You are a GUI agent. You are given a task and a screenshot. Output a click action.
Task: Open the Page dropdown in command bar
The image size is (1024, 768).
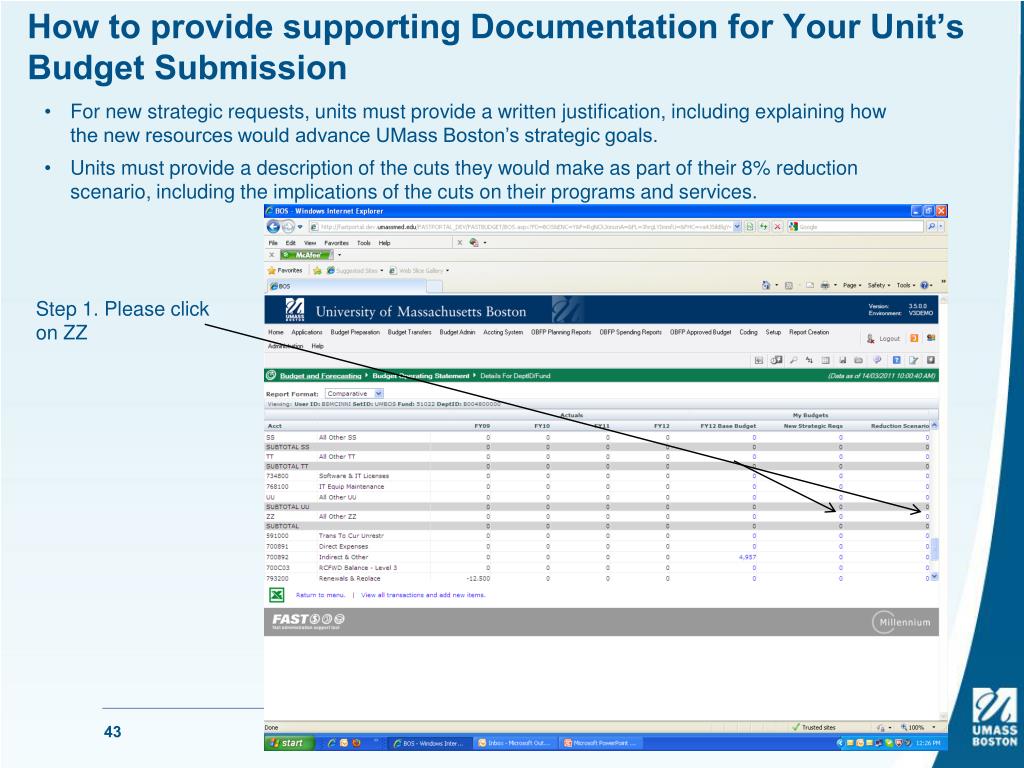[x=852, y=285]
